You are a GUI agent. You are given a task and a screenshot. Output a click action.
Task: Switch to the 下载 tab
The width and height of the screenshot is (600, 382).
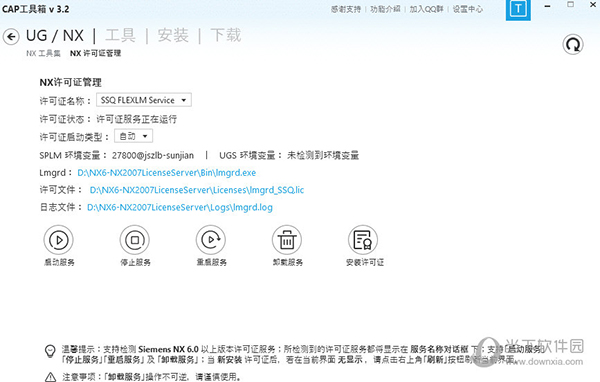point(226,35)
